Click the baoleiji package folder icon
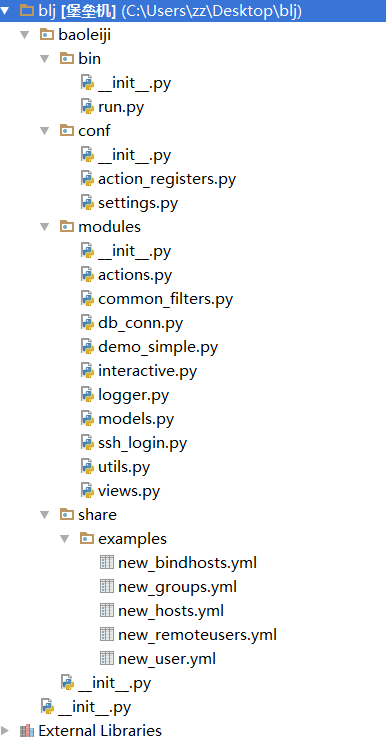Screen dimensions: 386x749 (x=47, y=34)
